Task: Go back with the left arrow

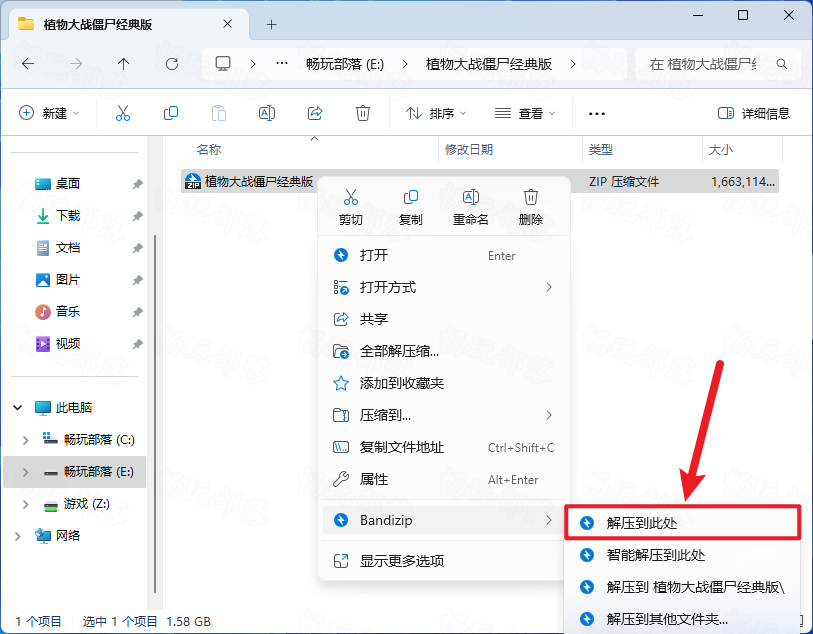Action: (28, 64)
